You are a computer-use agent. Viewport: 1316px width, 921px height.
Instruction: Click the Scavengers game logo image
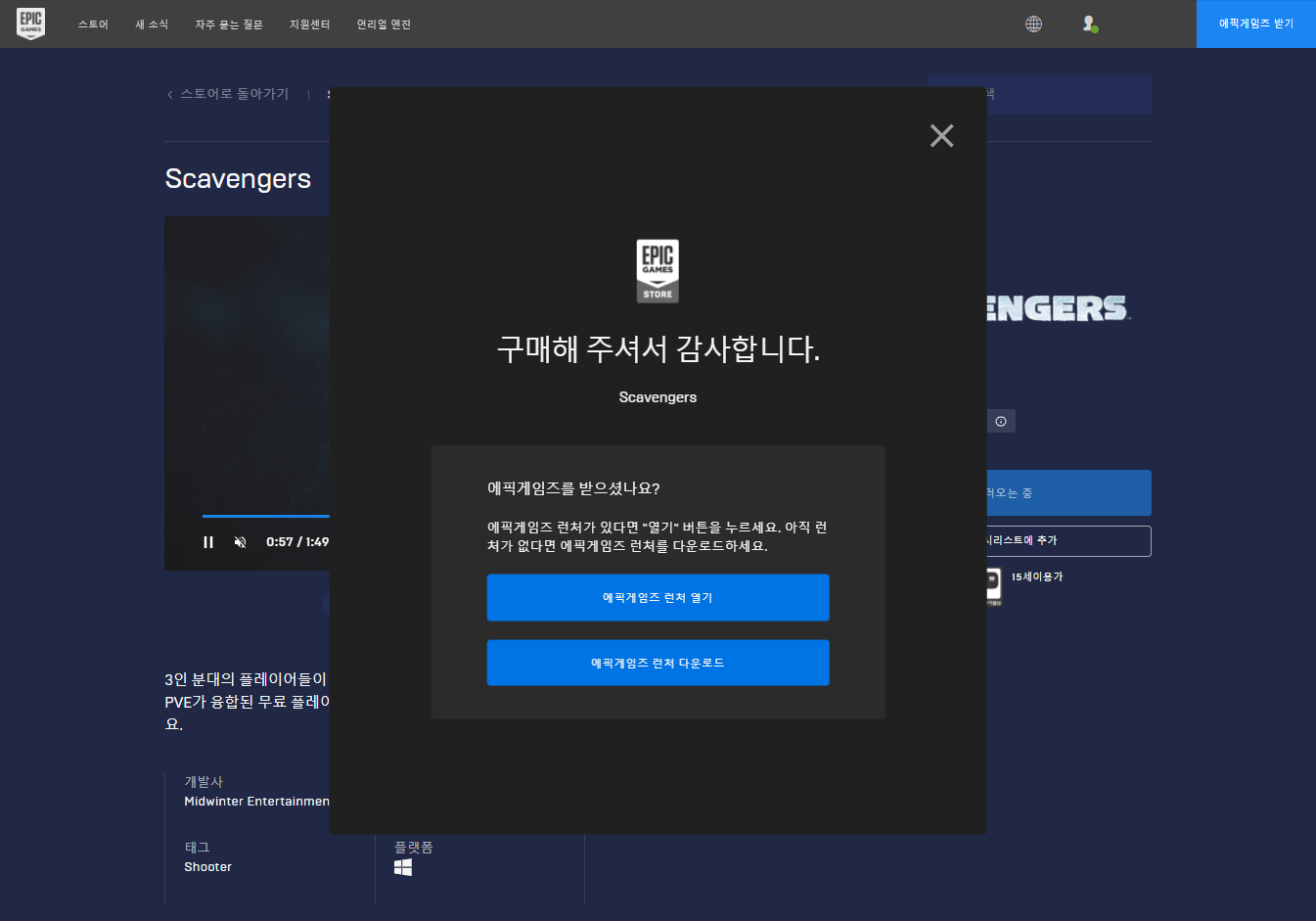[x=1059, y=309]
